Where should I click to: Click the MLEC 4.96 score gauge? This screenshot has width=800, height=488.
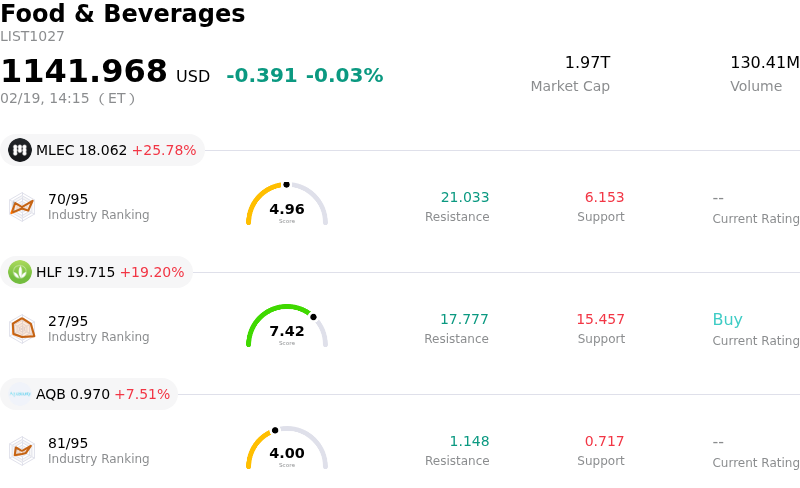287,205
